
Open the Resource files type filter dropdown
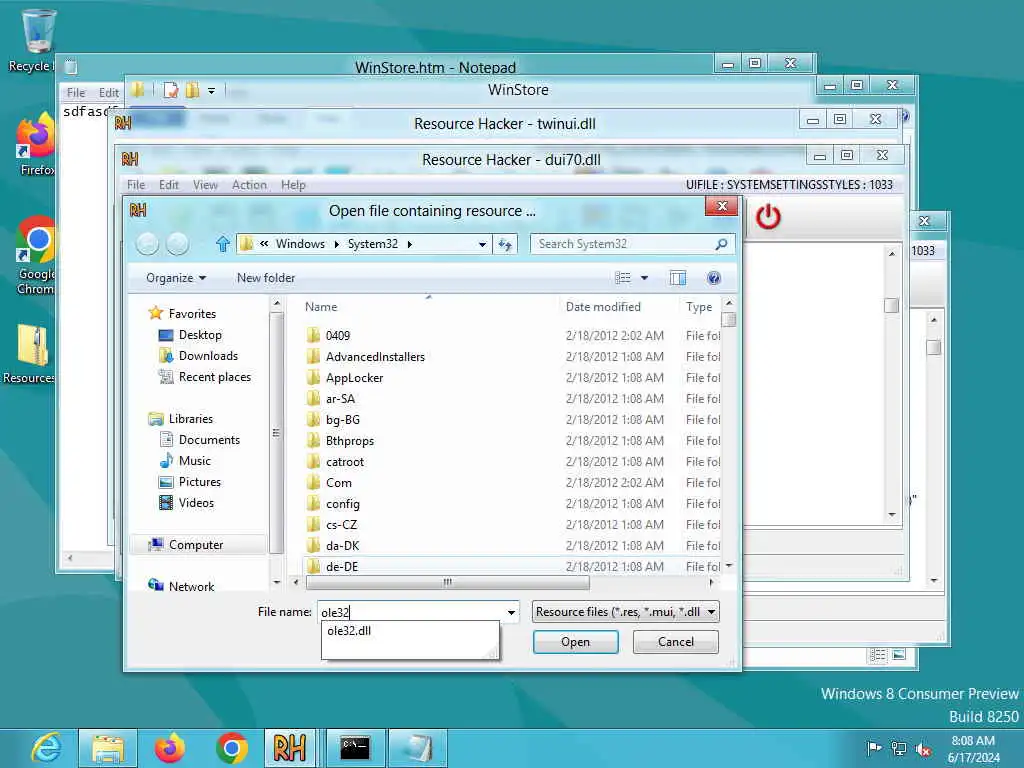626,612
